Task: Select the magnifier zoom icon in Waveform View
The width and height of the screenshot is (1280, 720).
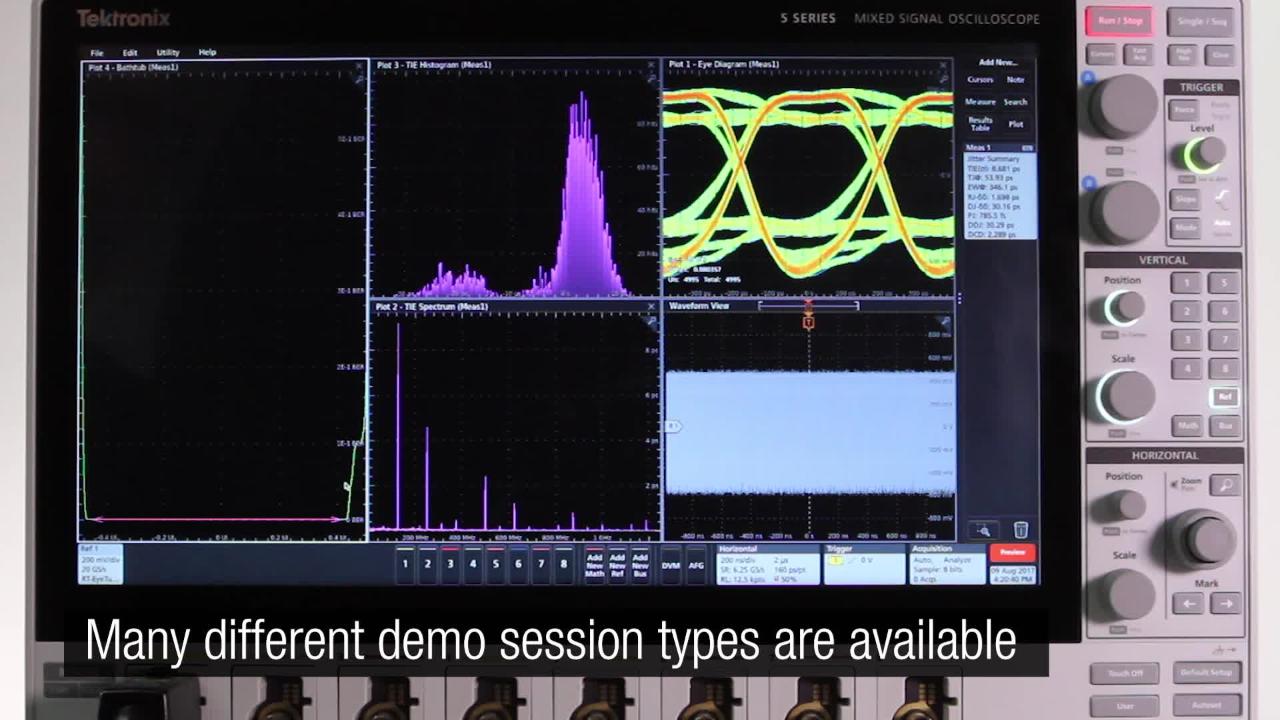Action: tap(982, 531)
